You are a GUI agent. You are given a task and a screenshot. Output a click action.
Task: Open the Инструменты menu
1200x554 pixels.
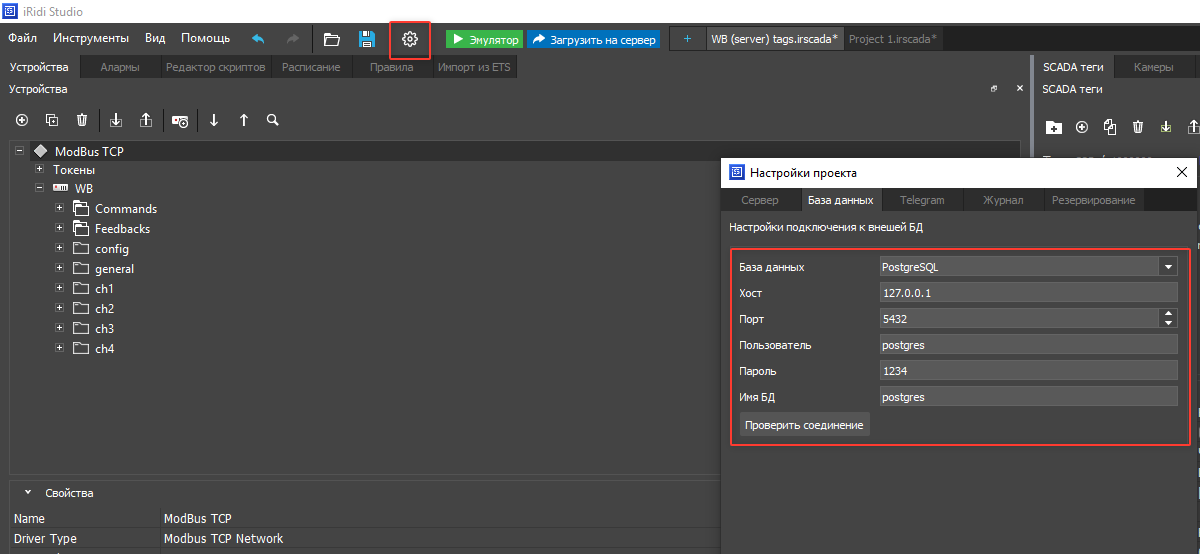[91, 39]
